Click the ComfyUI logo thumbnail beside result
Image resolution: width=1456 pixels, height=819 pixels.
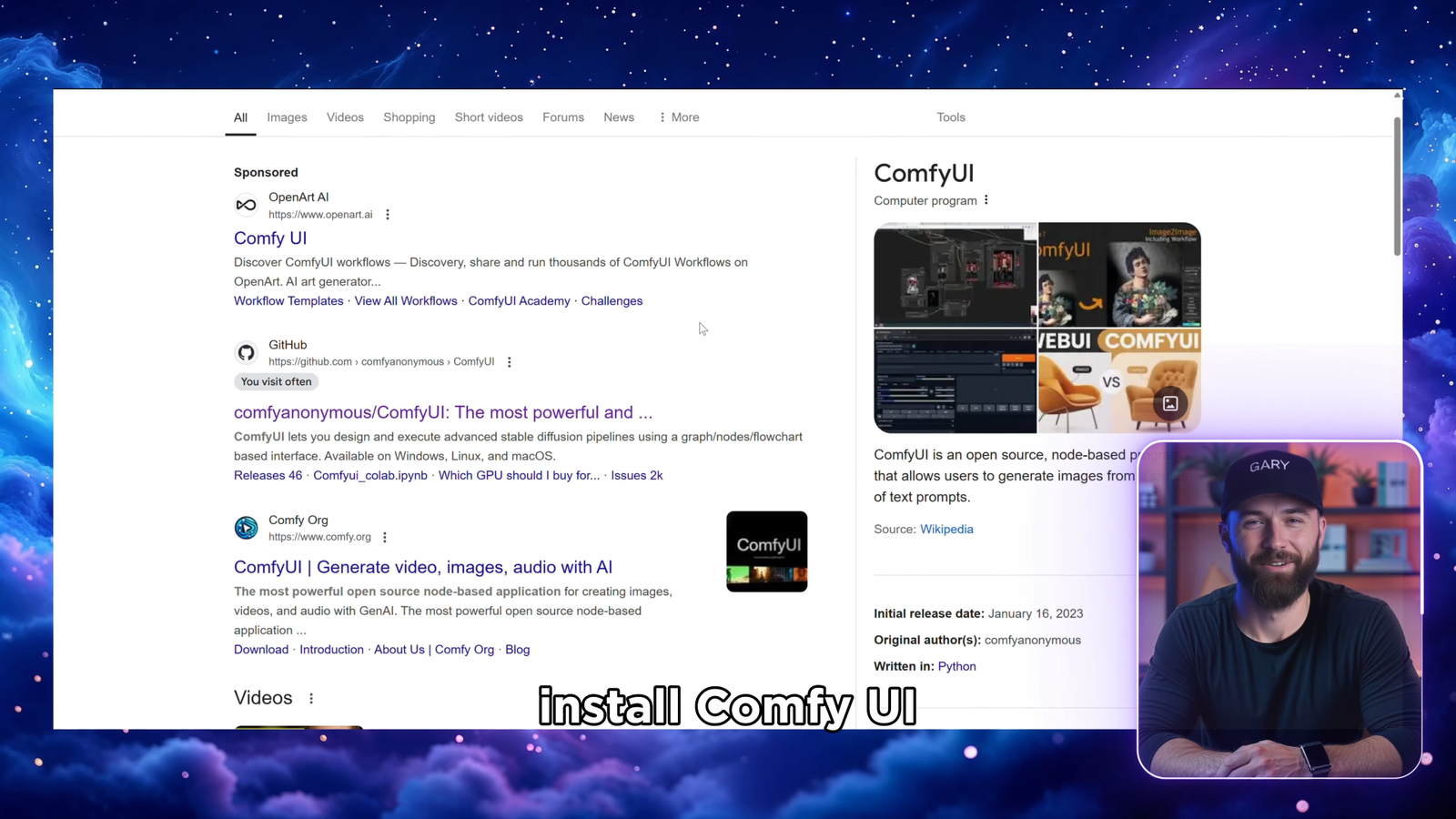click(766, 551)
